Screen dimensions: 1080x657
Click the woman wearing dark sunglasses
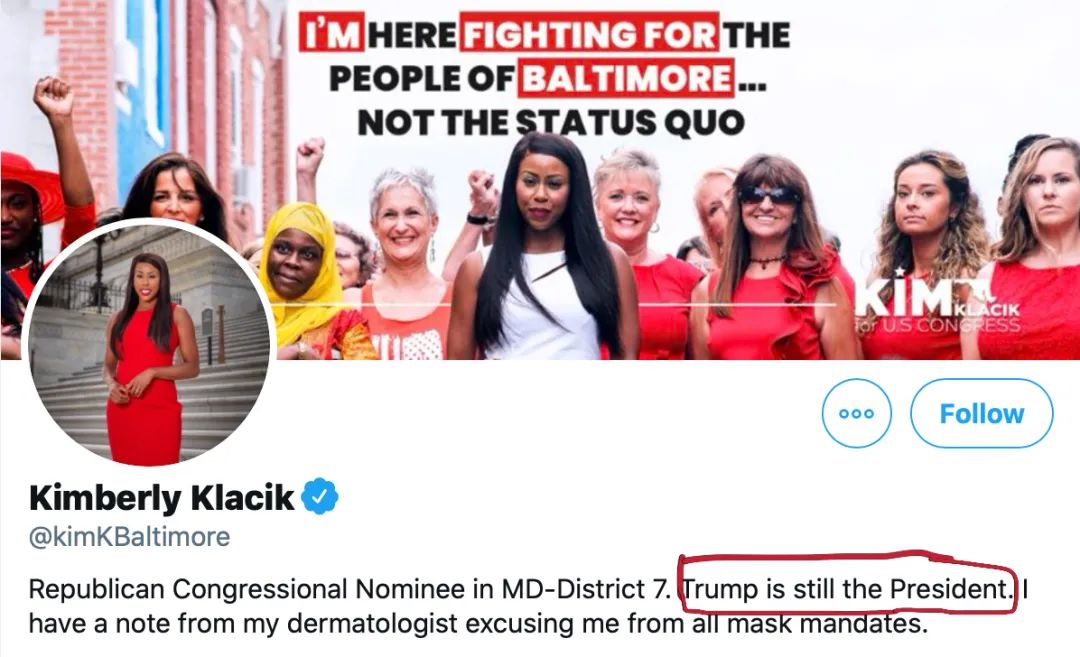click(769, 262)
